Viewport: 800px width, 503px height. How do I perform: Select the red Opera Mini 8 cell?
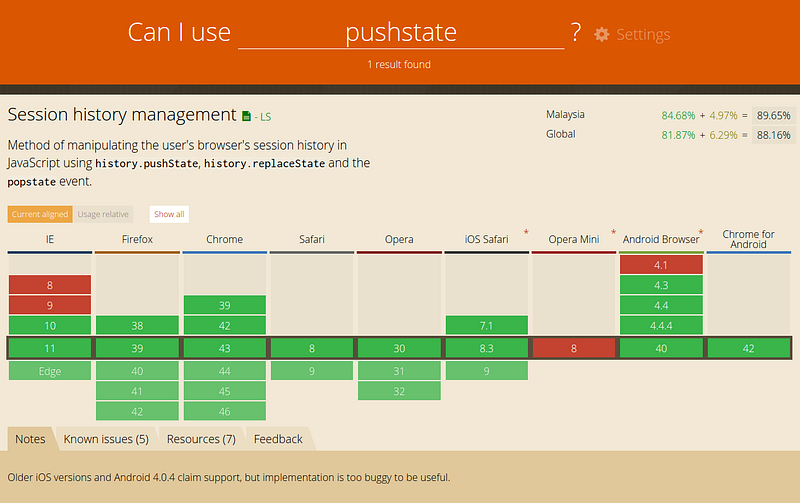574,348
